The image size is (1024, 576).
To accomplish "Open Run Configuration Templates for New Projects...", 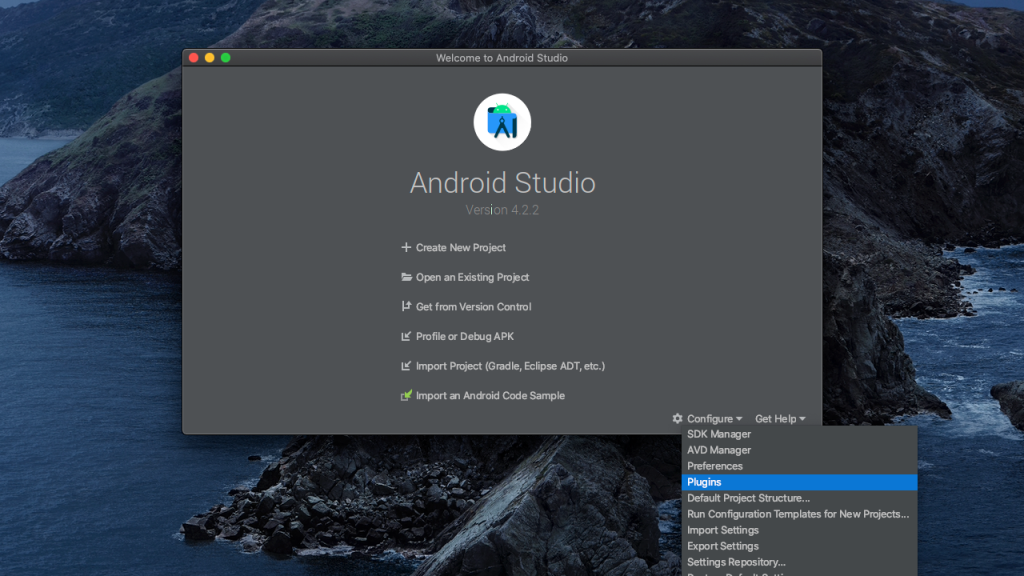I will click(799, 514).
